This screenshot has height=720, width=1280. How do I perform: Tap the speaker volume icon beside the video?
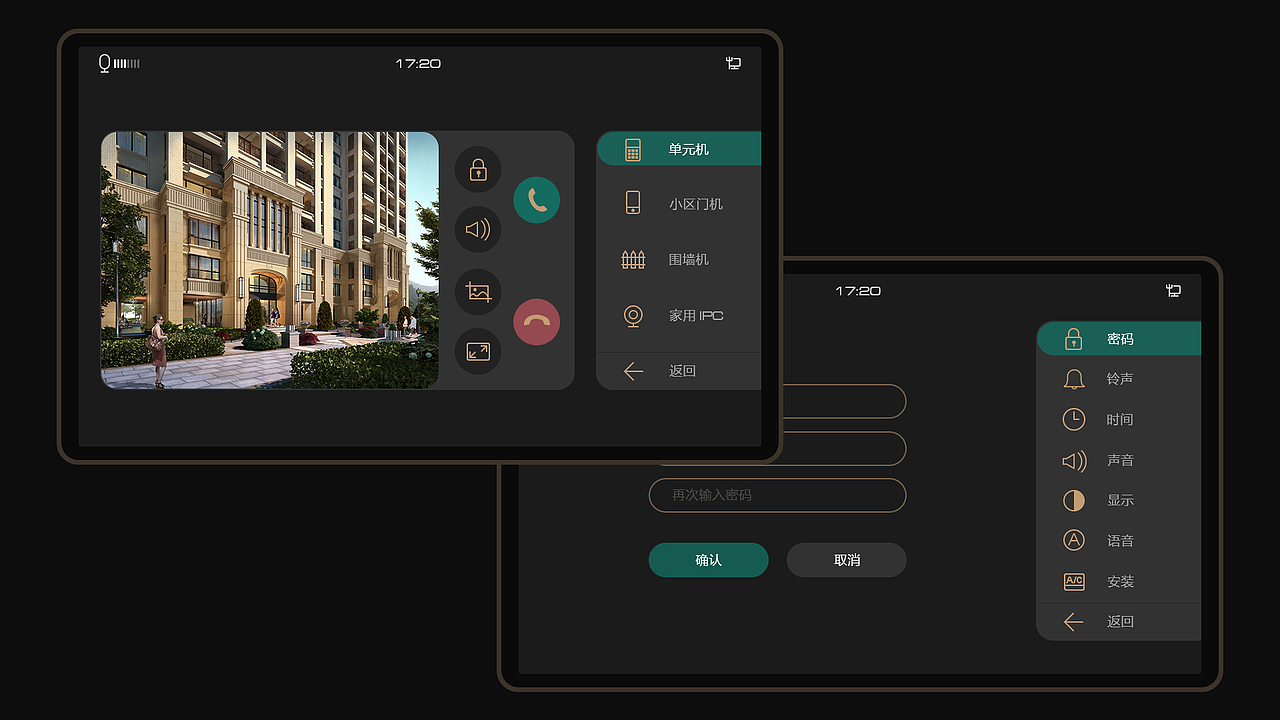478,229
